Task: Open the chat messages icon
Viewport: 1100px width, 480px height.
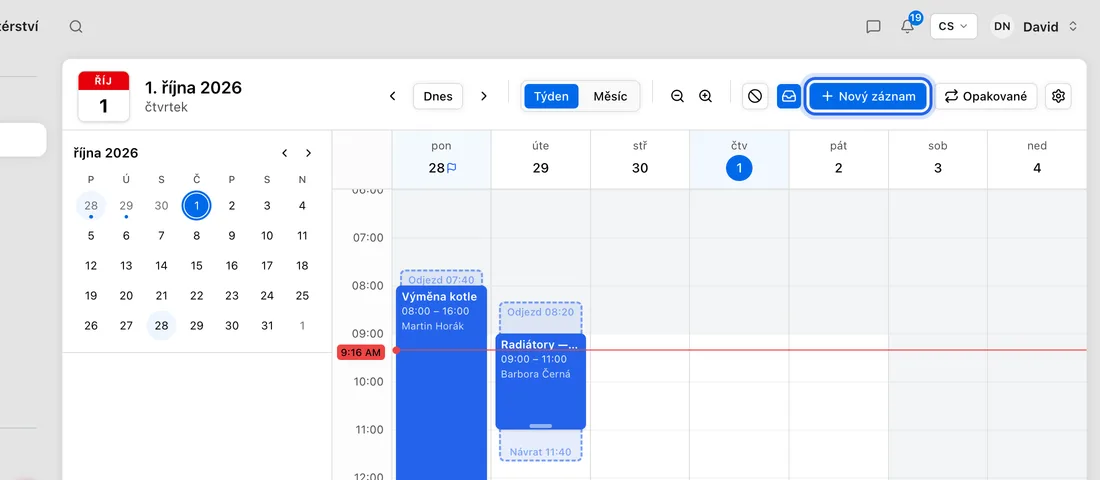Action: pos(873,27)
